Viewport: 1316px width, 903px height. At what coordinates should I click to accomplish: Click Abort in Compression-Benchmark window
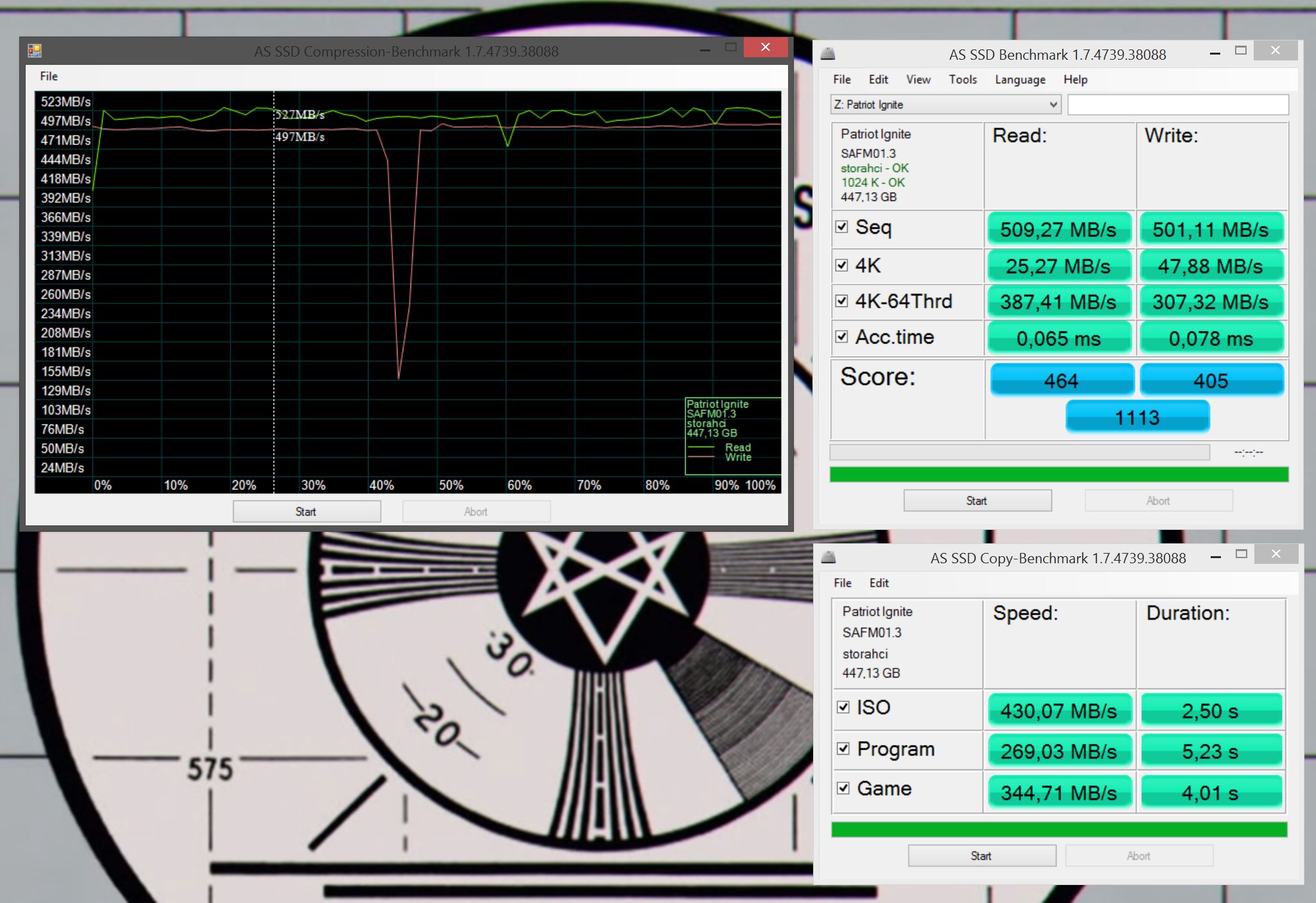[476, 512]
